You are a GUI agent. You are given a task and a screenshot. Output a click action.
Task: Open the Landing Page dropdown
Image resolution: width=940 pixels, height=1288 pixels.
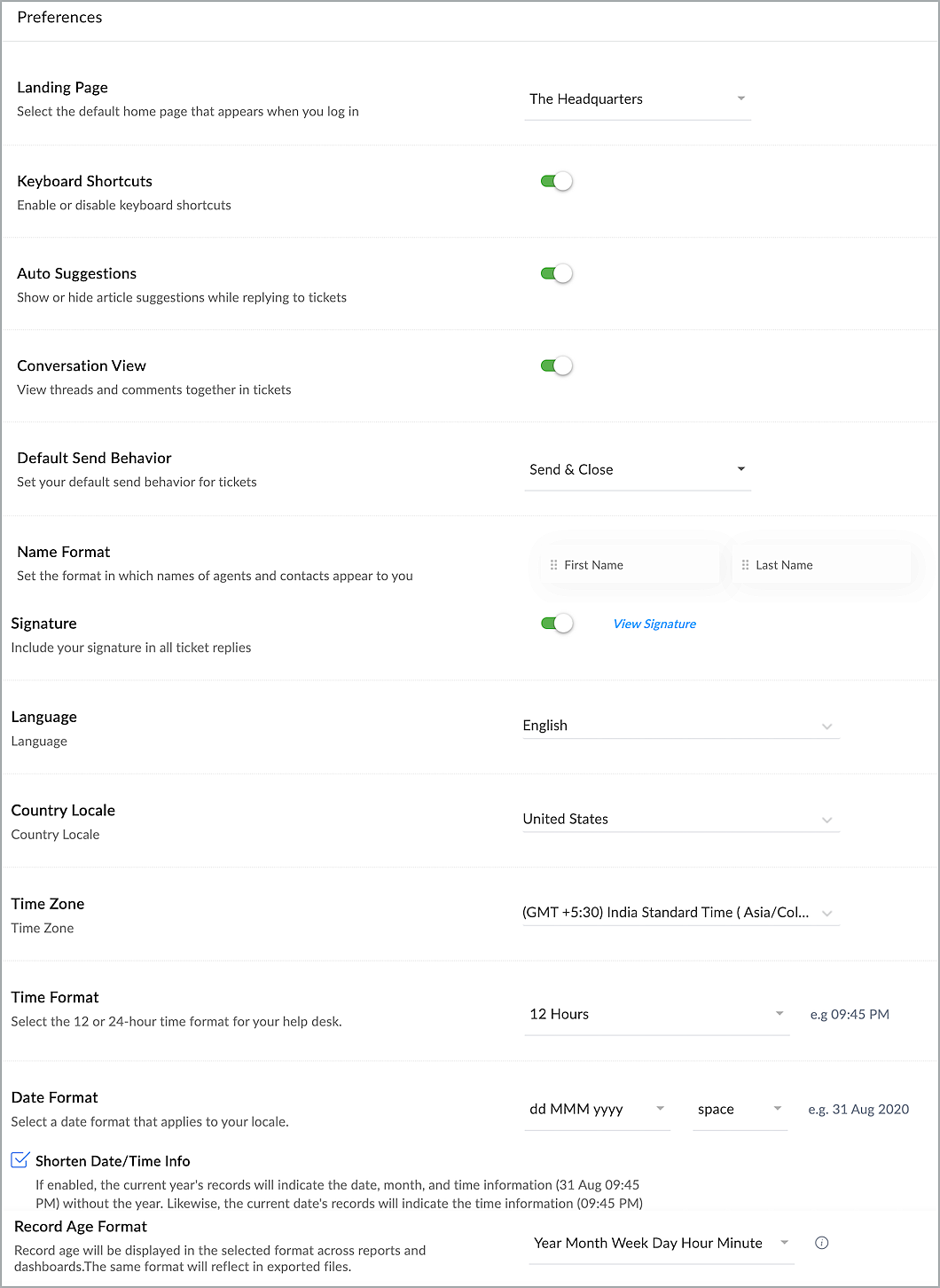[638, 99]
